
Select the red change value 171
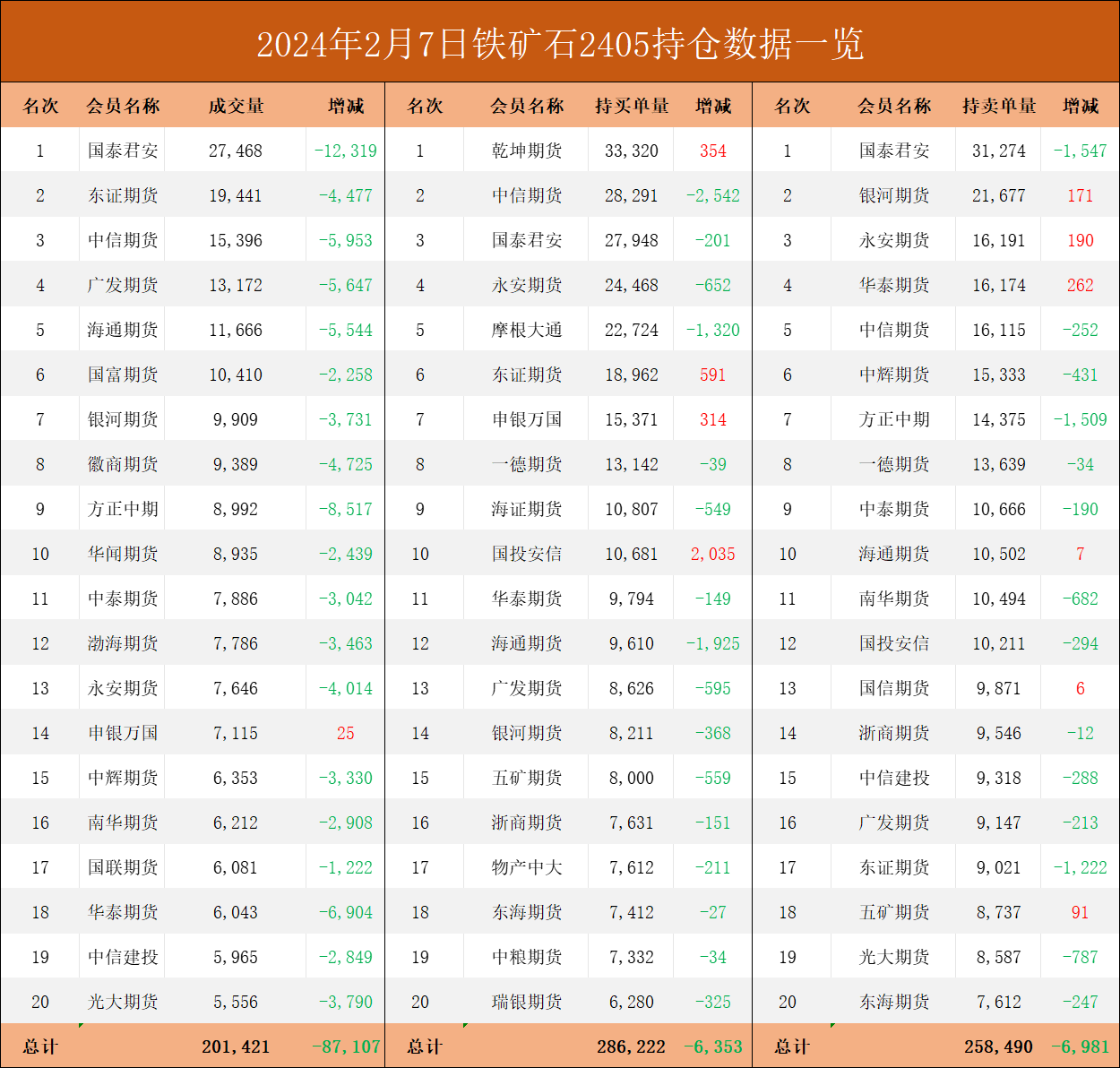point(1081,195)
